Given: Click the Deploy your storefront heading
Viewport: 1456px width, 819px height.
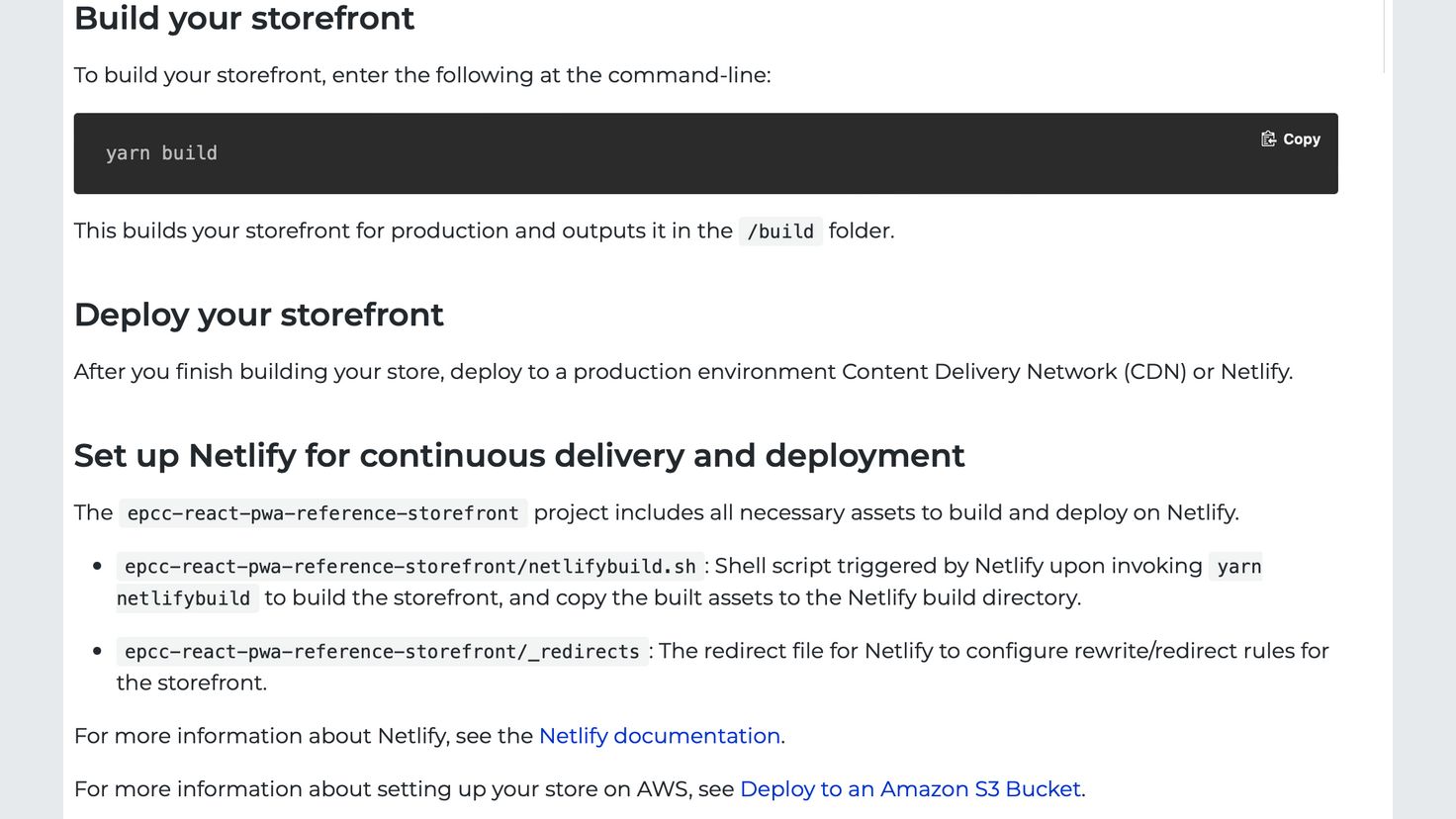Looking at the screenshot, I should point(259,315).
